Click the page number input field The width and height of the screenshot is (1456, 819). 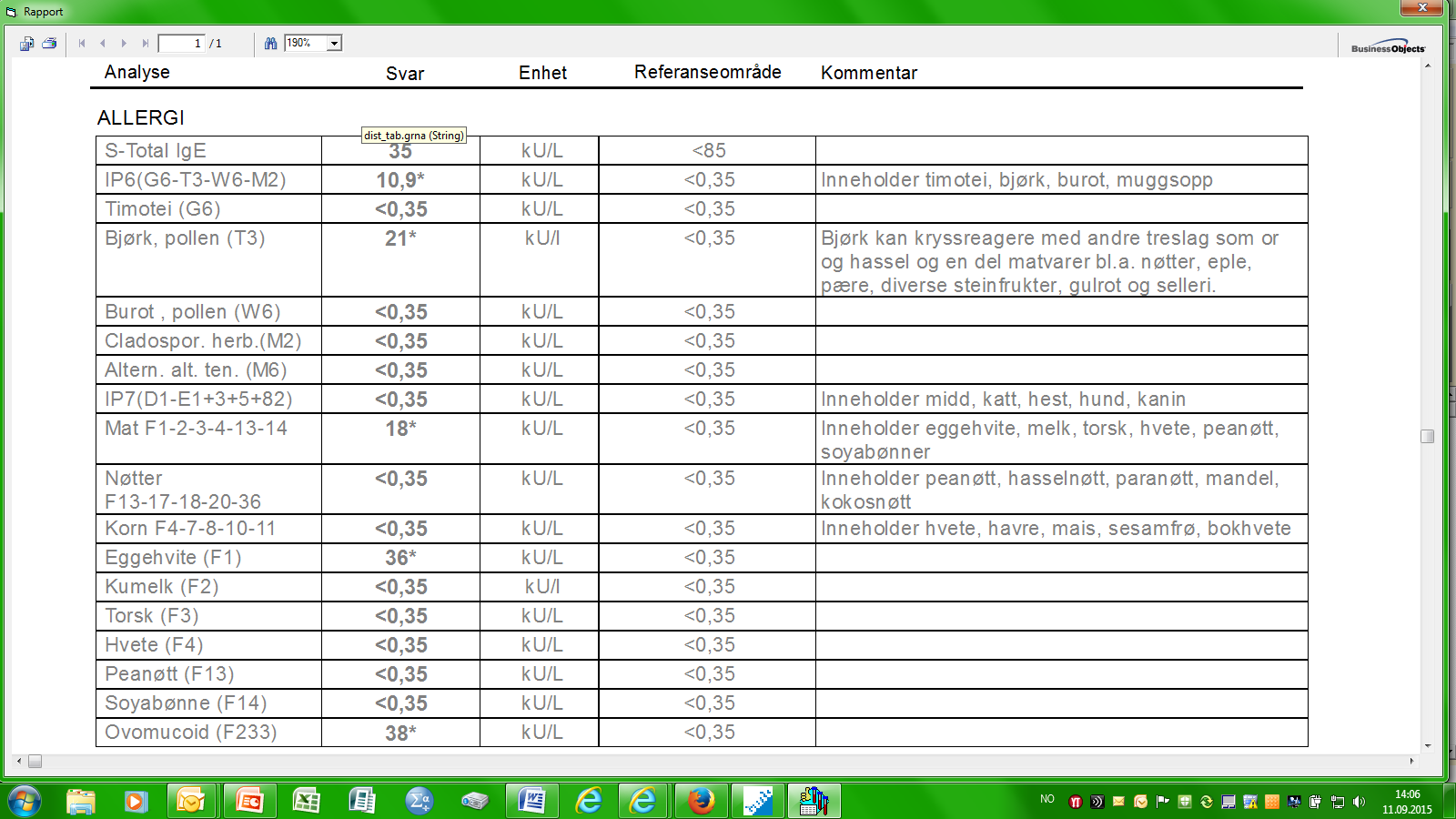pos(181,43)
